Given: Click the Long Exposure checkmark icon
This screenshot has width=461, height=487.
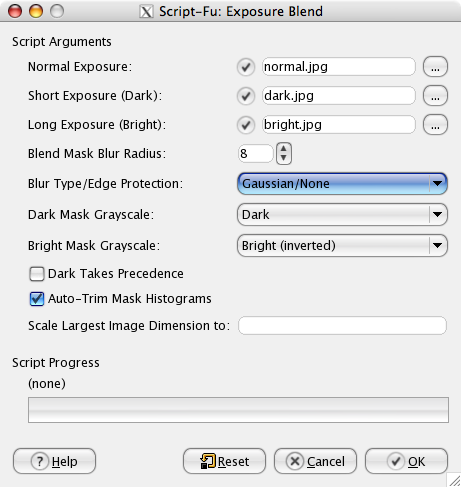Looking at the screenshot, I should pos(246,125).
